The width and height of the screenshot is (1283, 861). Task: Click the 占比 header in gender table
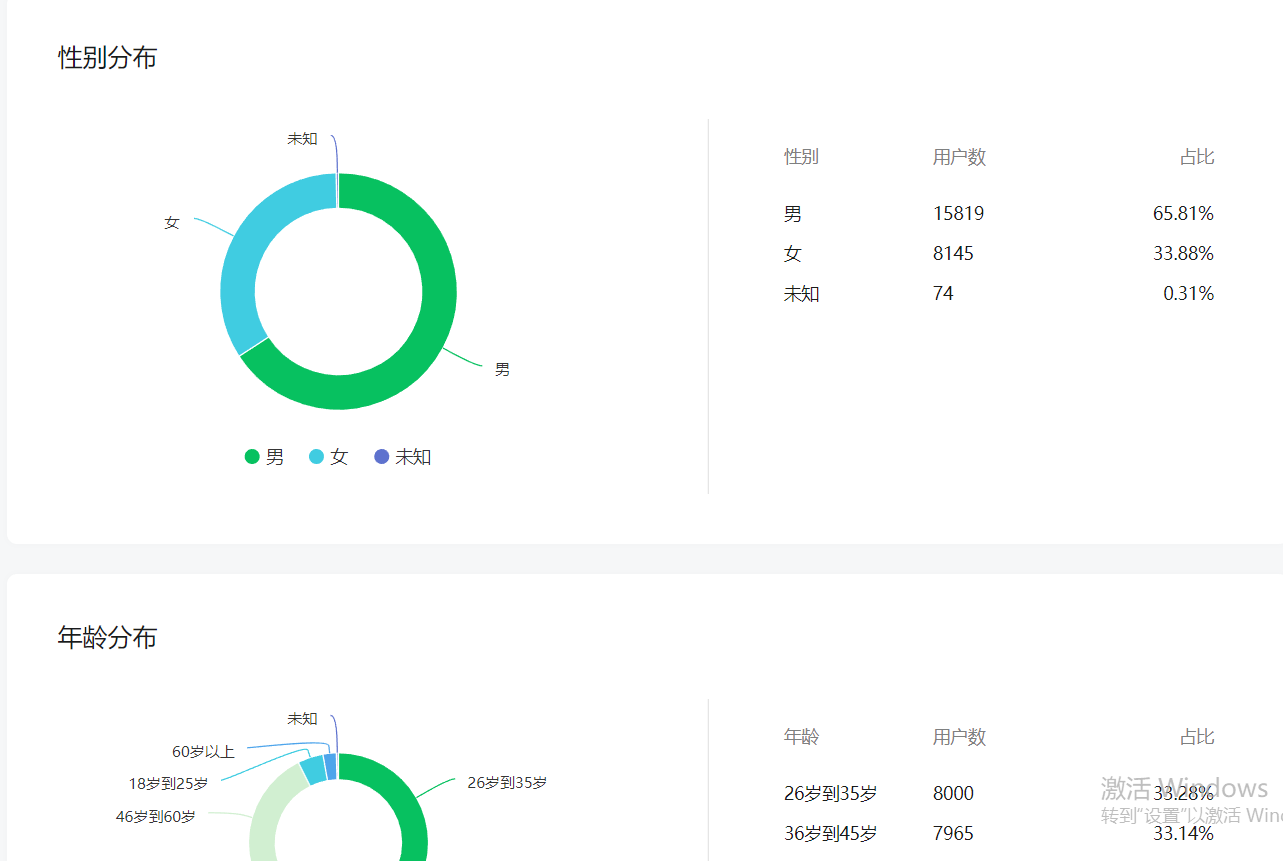click(x=1196, y=157)
